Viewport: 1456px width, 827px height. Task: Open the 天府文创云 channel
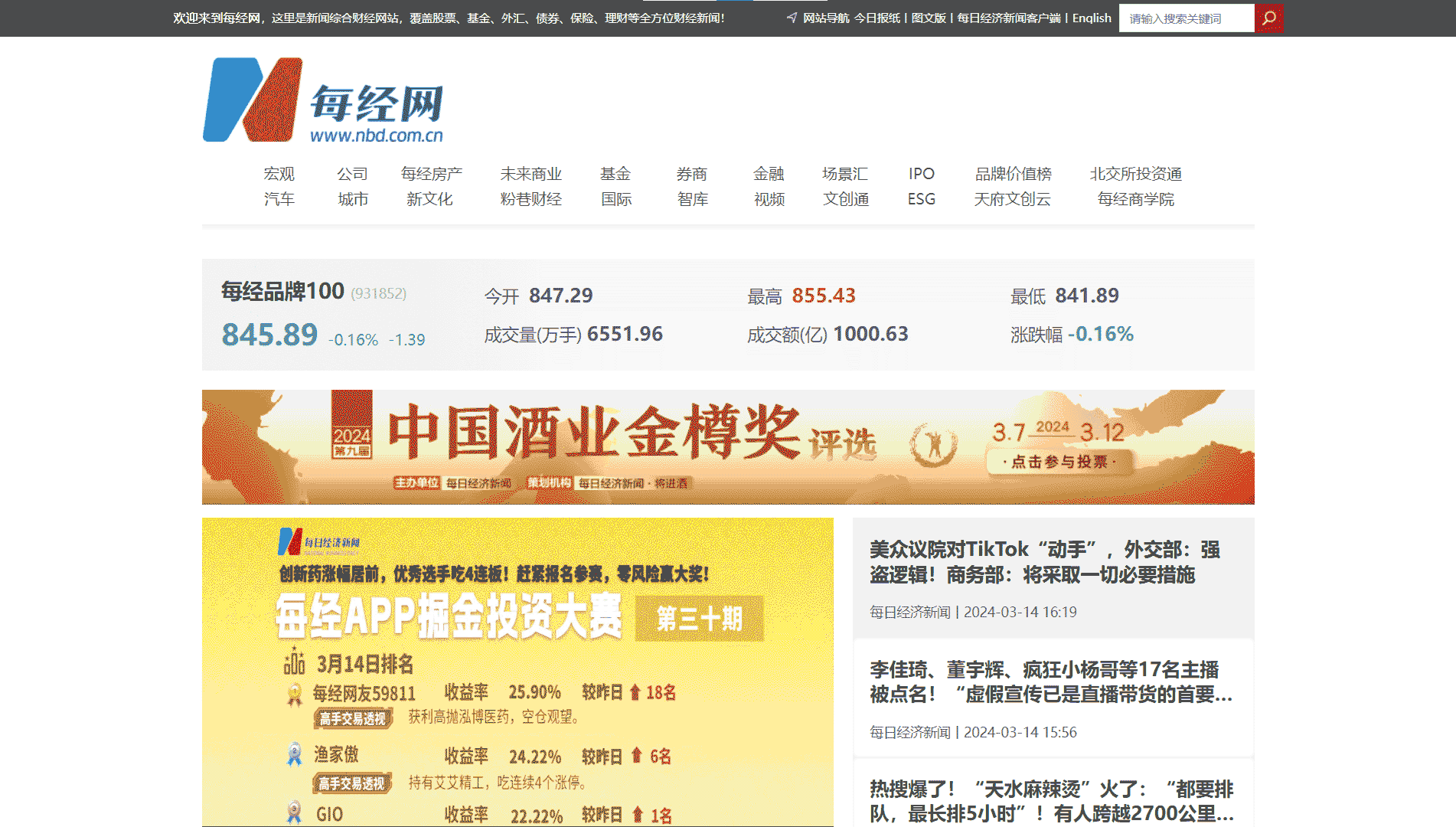click(1013, 199)
